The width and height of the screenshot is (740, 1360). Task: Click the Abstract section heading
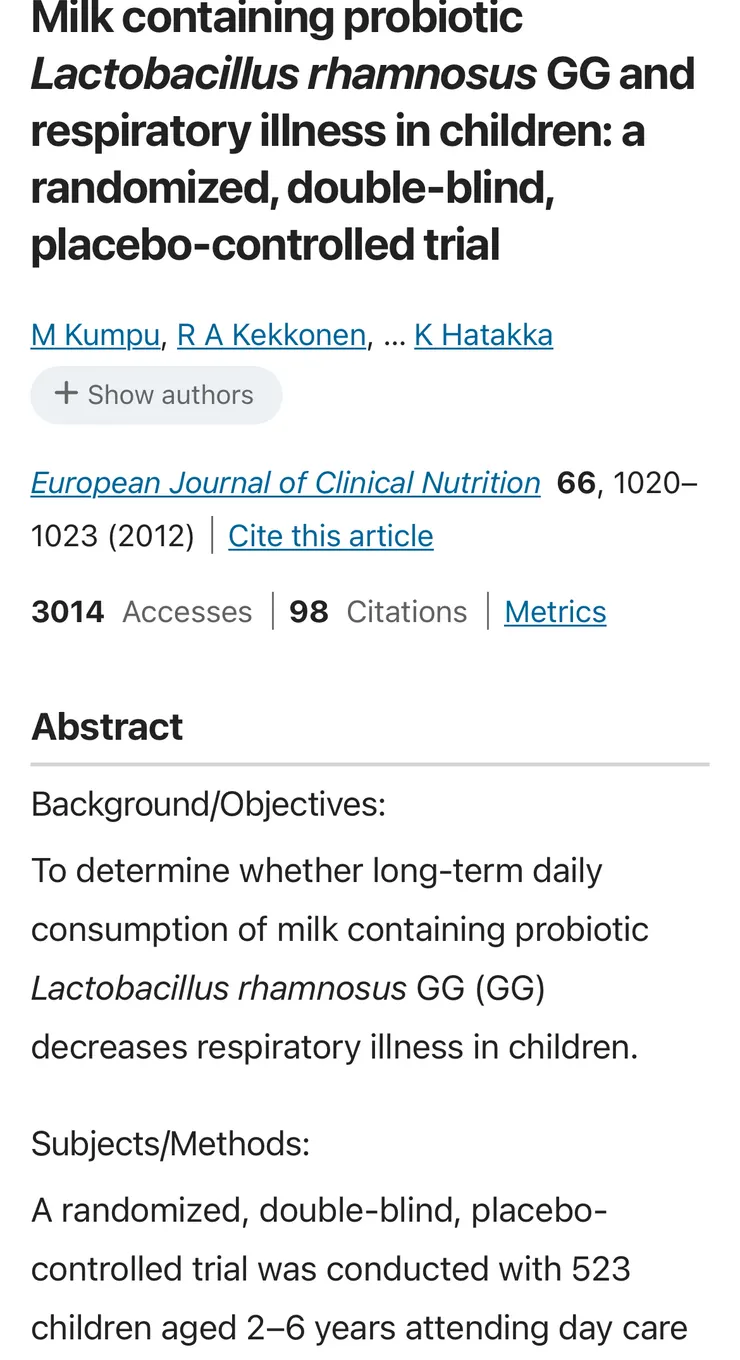[107, 727]
